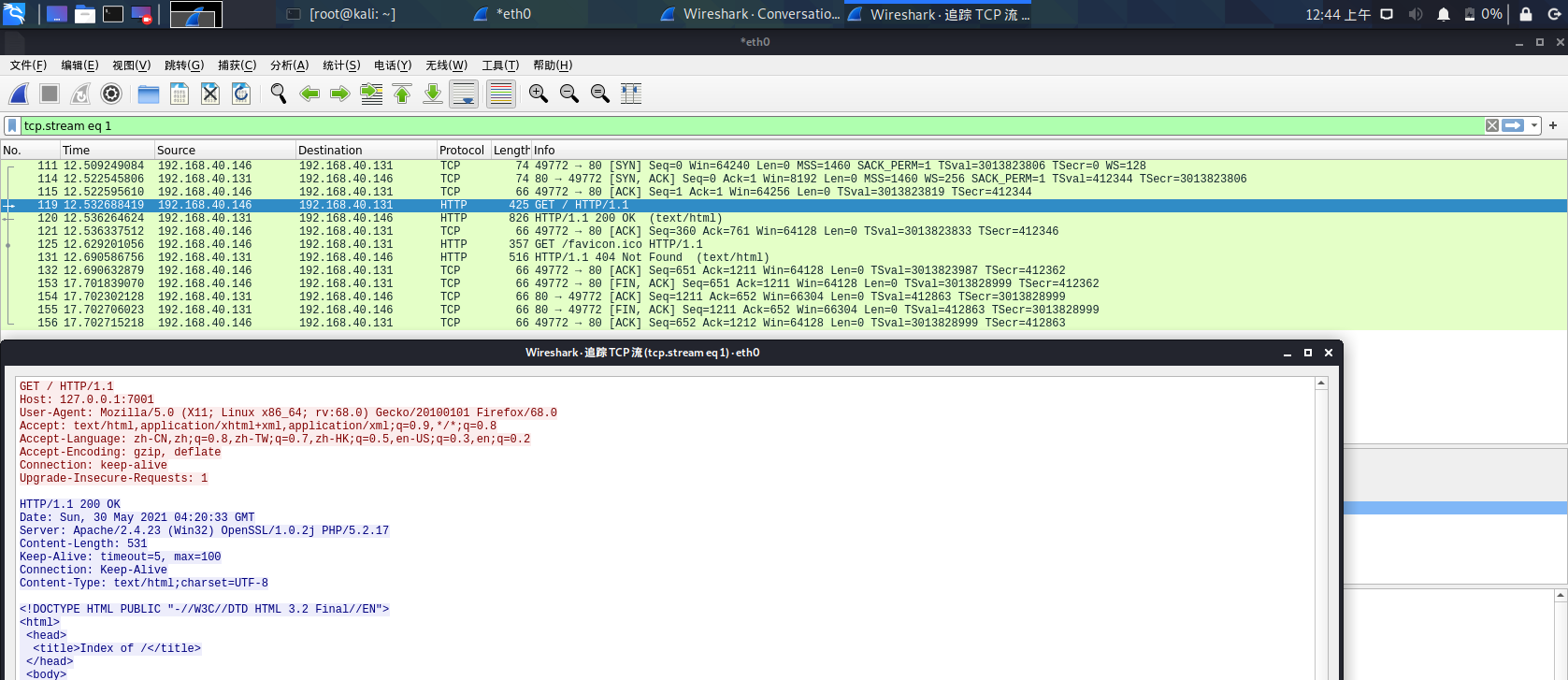This screenshot has height=680, width=1568.
Task: Open the display filter bookmark menu
Action: [x=12, y=125]
